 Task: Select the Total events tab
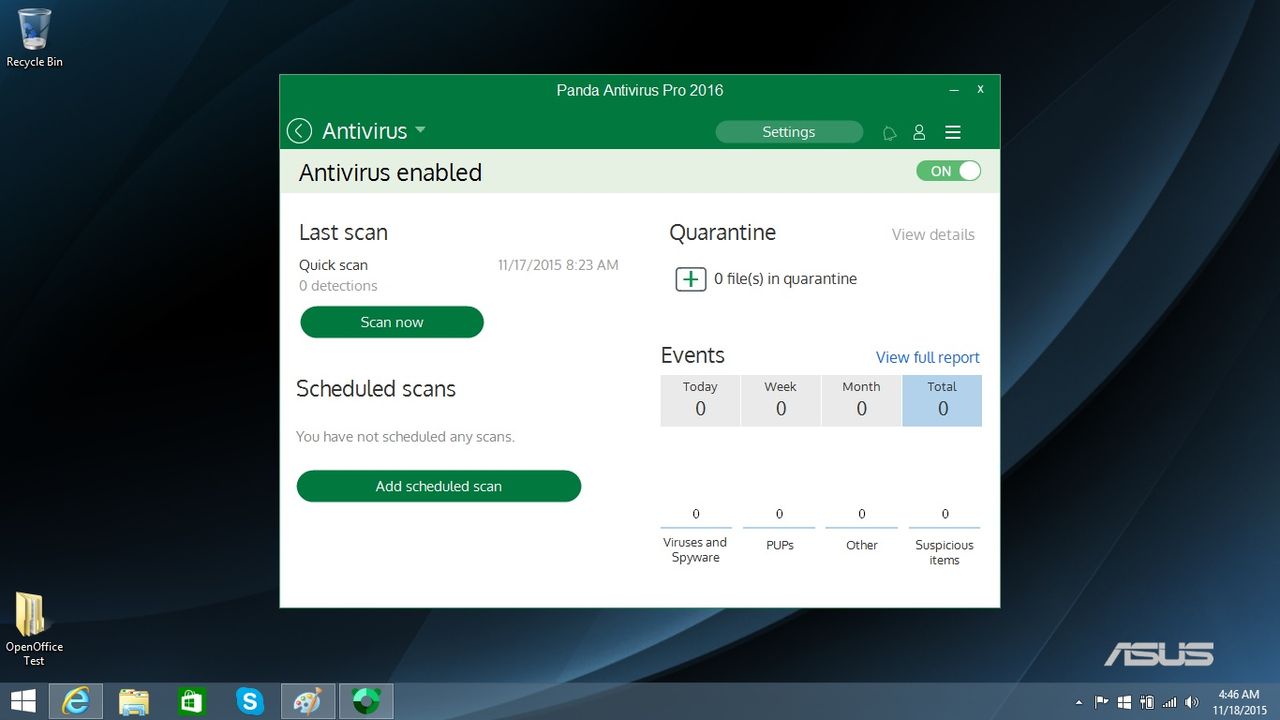(942, 400)
